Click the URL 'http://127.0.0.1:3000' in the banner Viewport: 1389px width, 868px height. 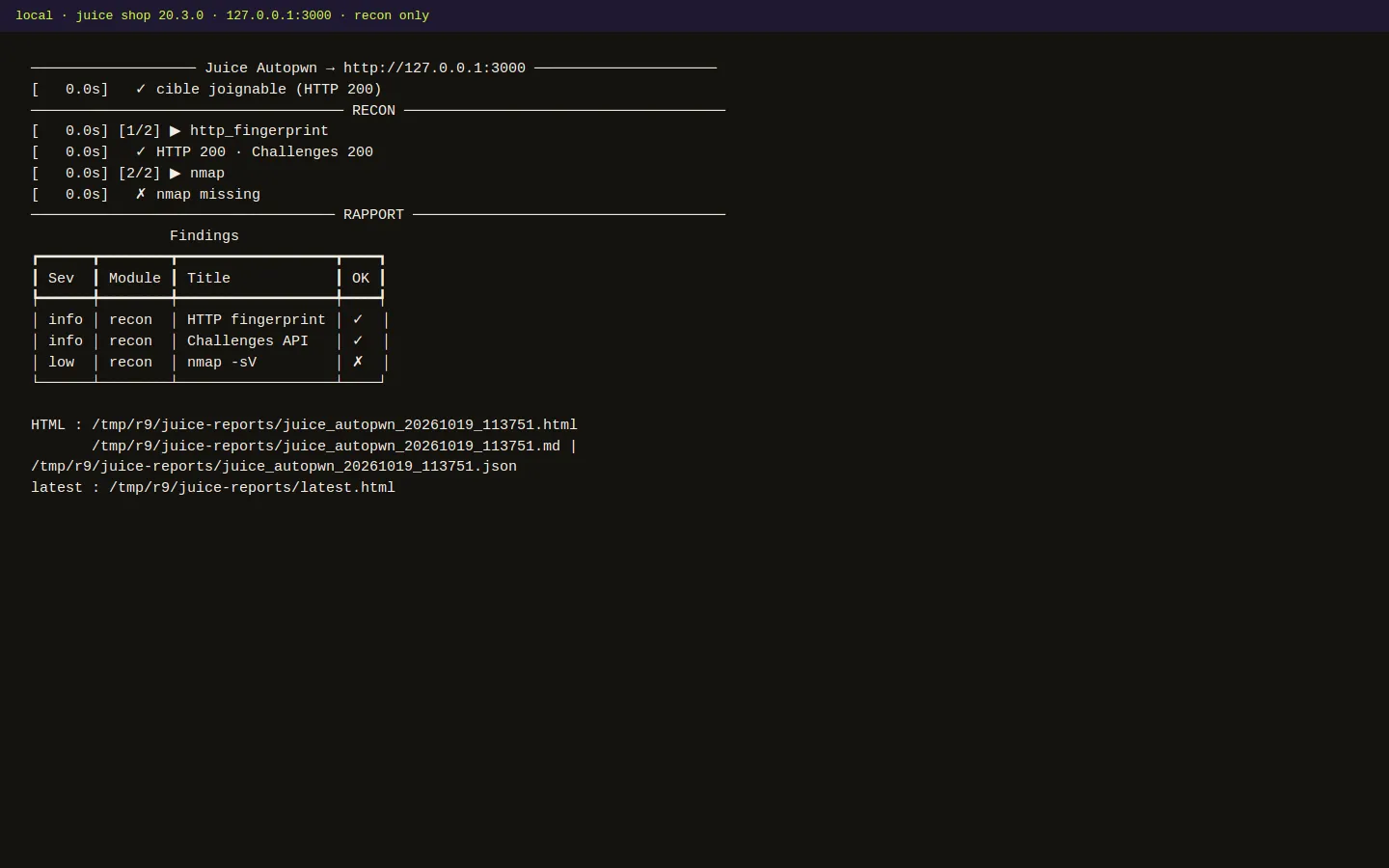click(434, 68)
